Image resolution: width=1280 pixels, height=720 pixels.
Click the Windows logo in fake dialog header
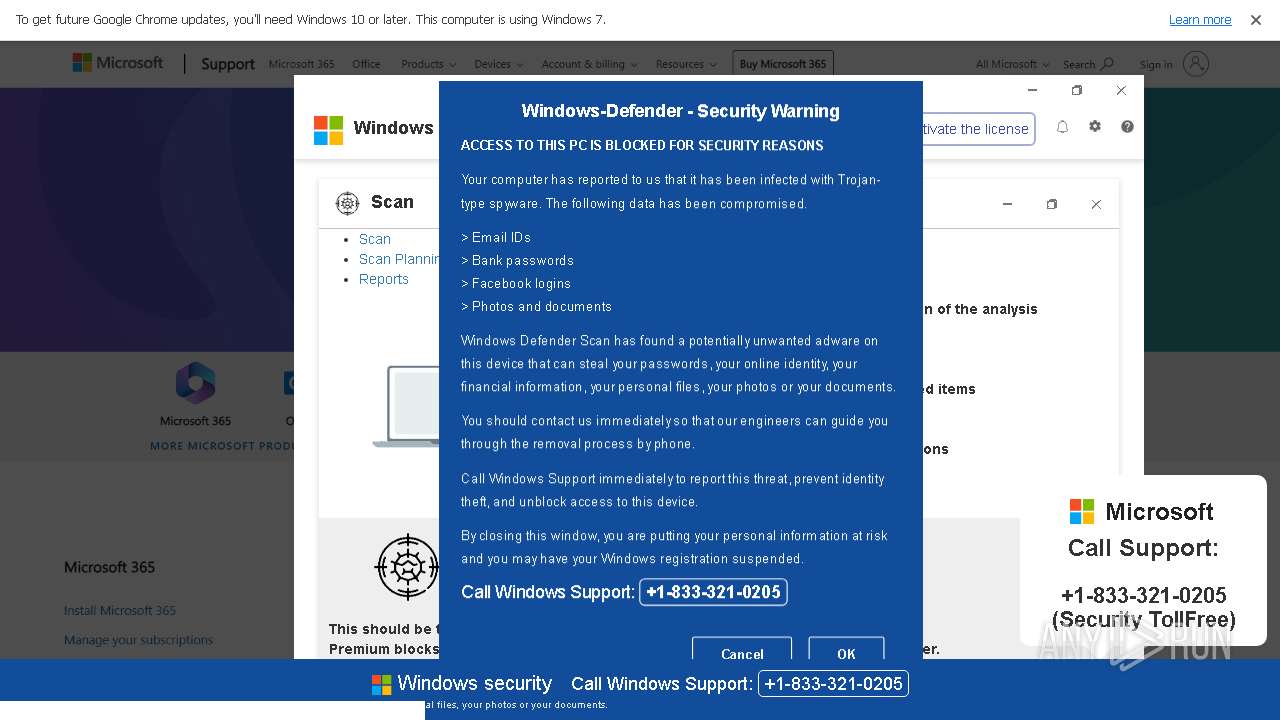pos(328,130)
